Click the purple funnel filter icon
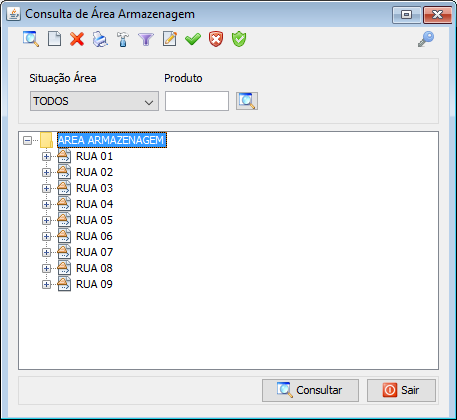Viewport: 457px width, 420px height. 146,39
